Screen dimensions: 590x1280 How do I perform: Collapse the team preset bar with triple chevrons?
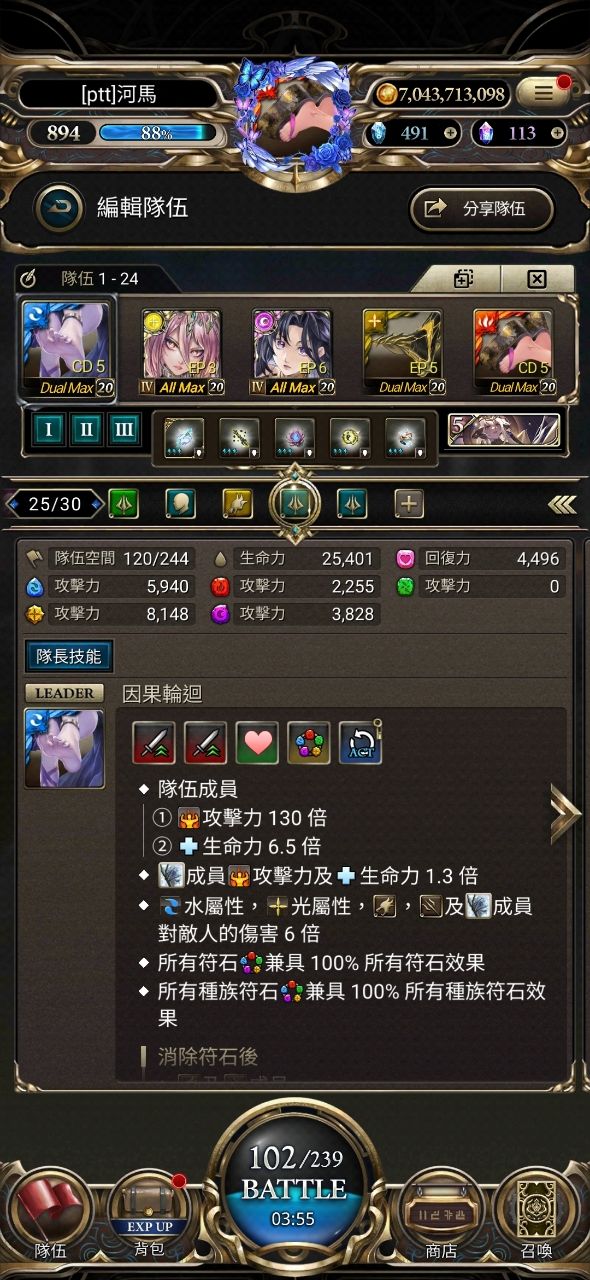tap(562, 505)
